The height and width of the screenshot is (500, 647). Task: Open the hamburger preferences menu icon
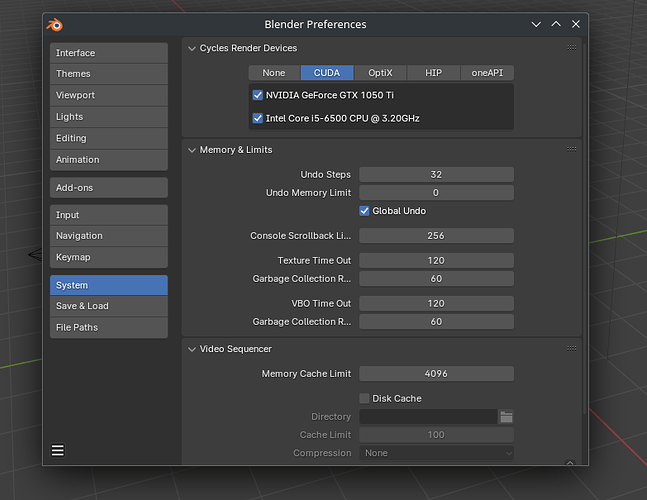click(x=58, y=450)
